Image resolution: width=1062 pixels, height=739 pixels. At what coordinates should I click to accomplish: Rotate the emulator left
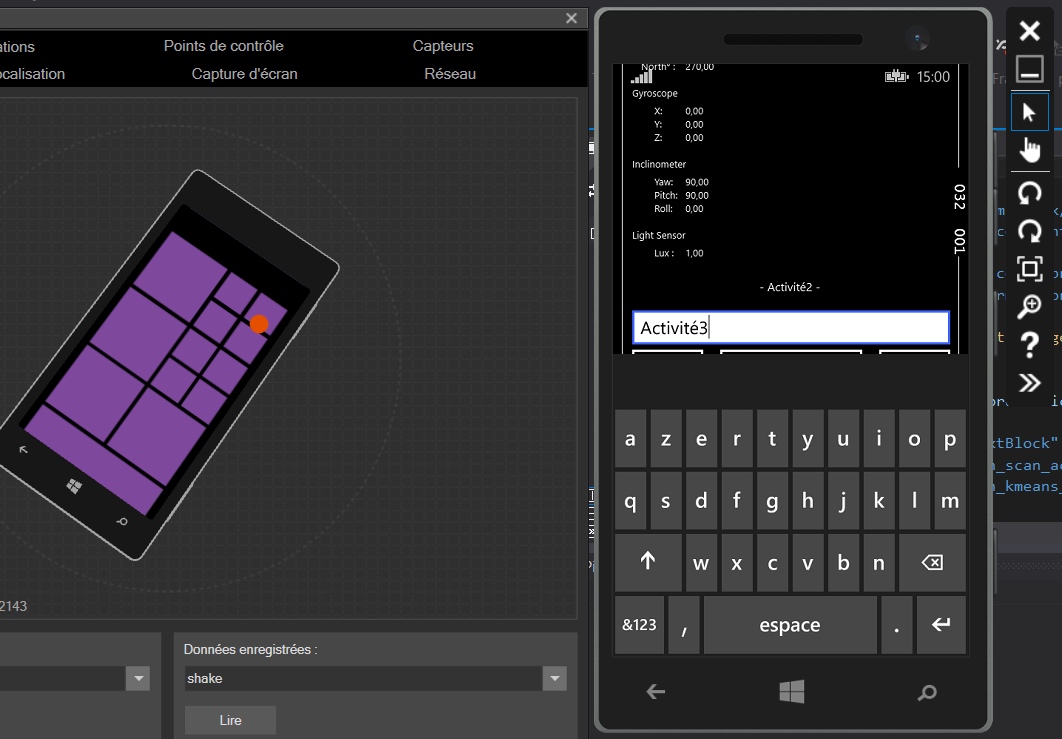tap(1029, 192)
